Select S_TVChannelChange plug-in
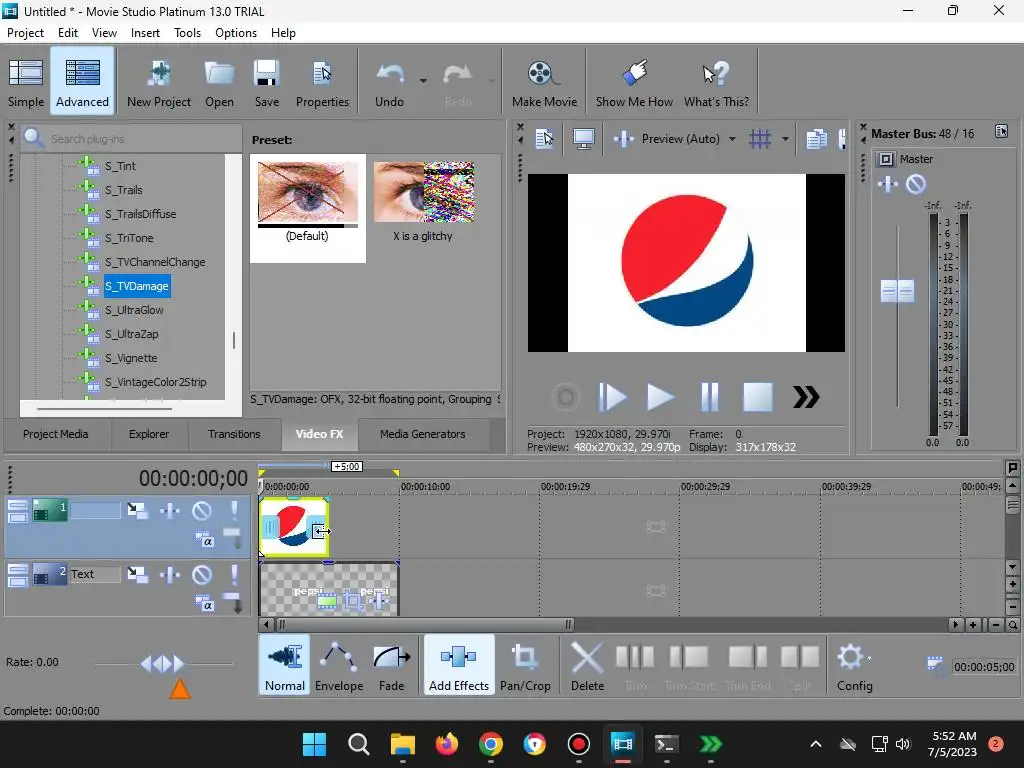This screenshot has height=768, width=1024. pos(155,262)
